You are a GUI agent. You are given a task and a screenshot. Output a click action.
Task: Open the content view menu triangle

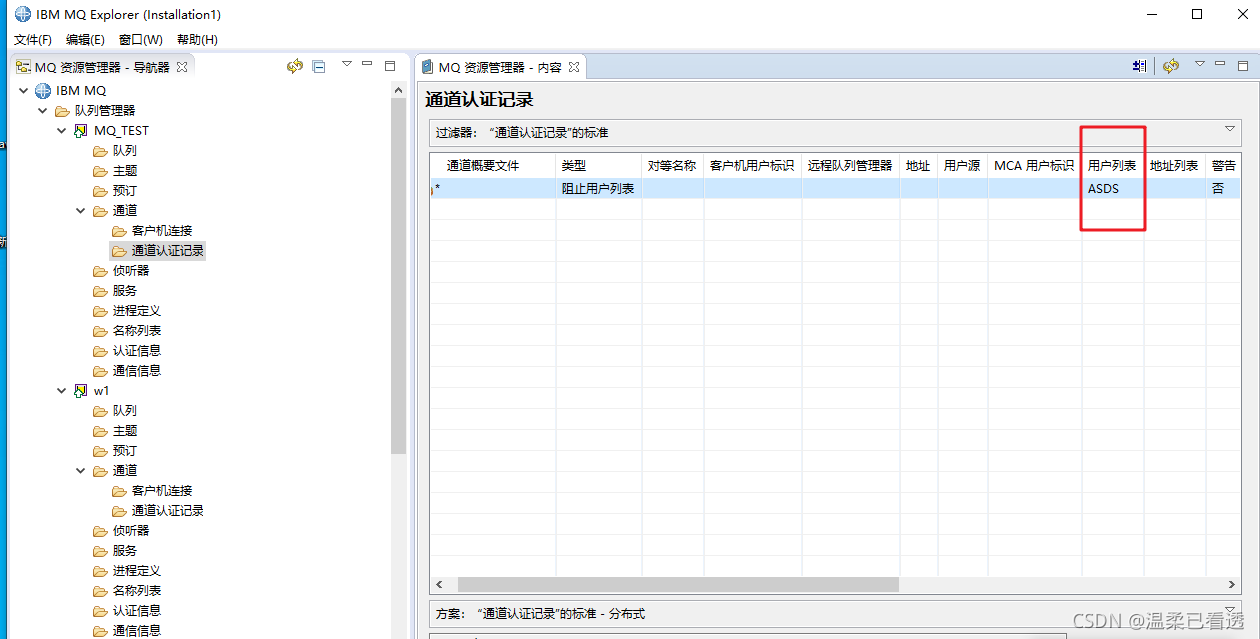(x=1199, y=64)
